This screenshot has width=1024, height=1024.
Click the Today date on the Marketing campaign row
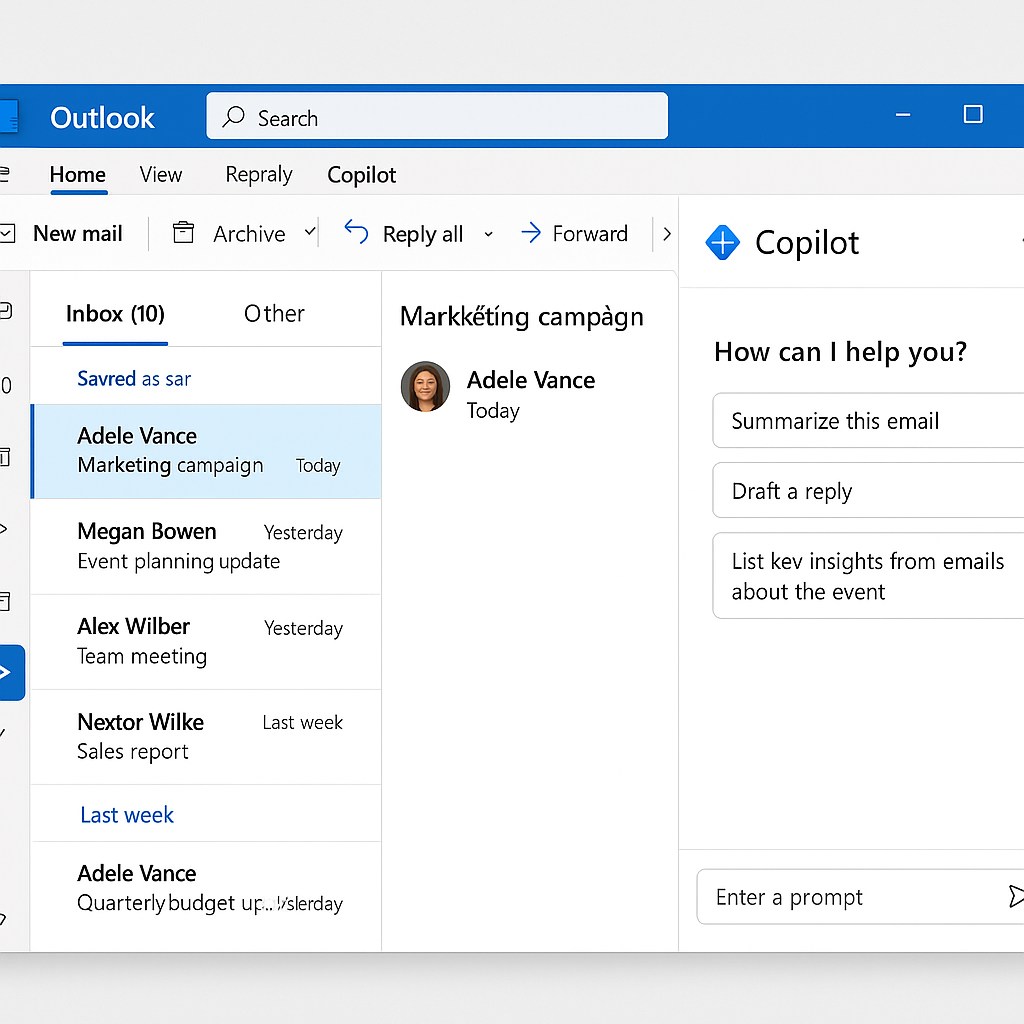(x=318, y=466)
